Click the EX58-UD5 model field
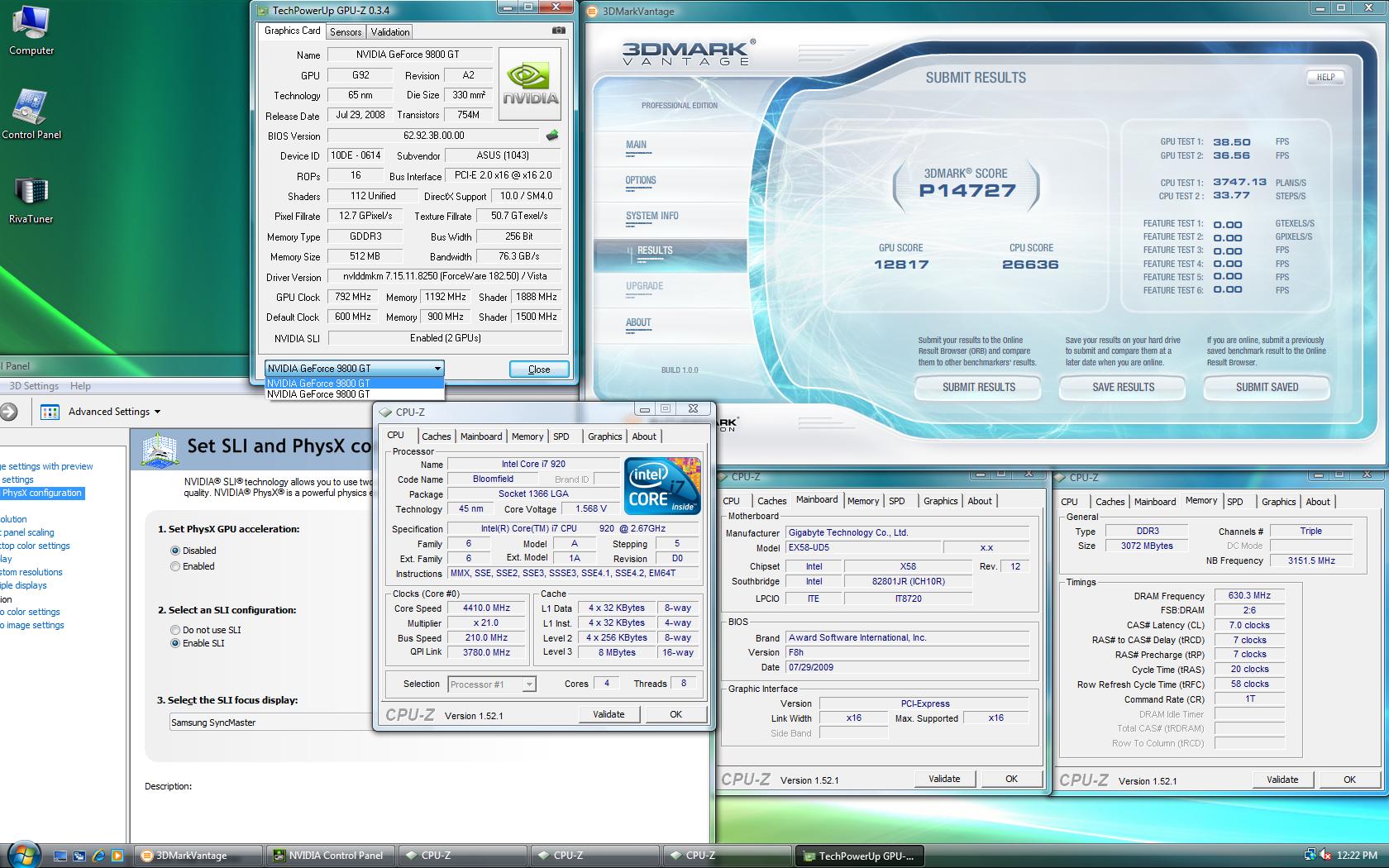 (862, 547)
